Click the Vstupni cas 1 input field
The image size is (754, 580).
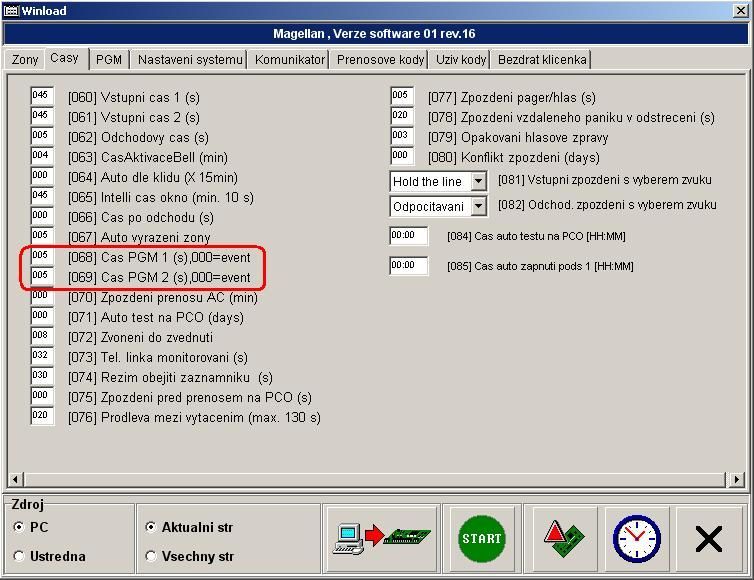click(x=41, y=96)
